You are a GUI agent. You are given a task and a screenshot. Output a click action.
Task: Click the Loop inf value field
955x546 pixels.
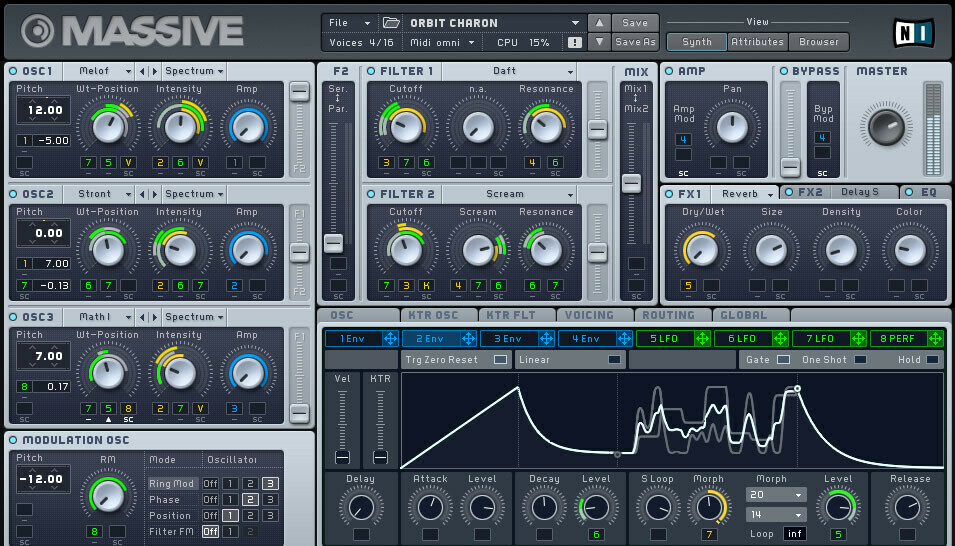point(794,534)
